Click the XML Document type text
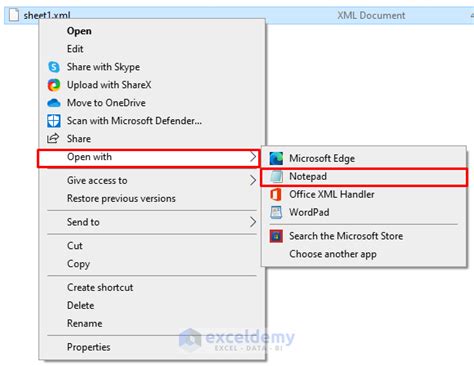 tap(371, 15)
